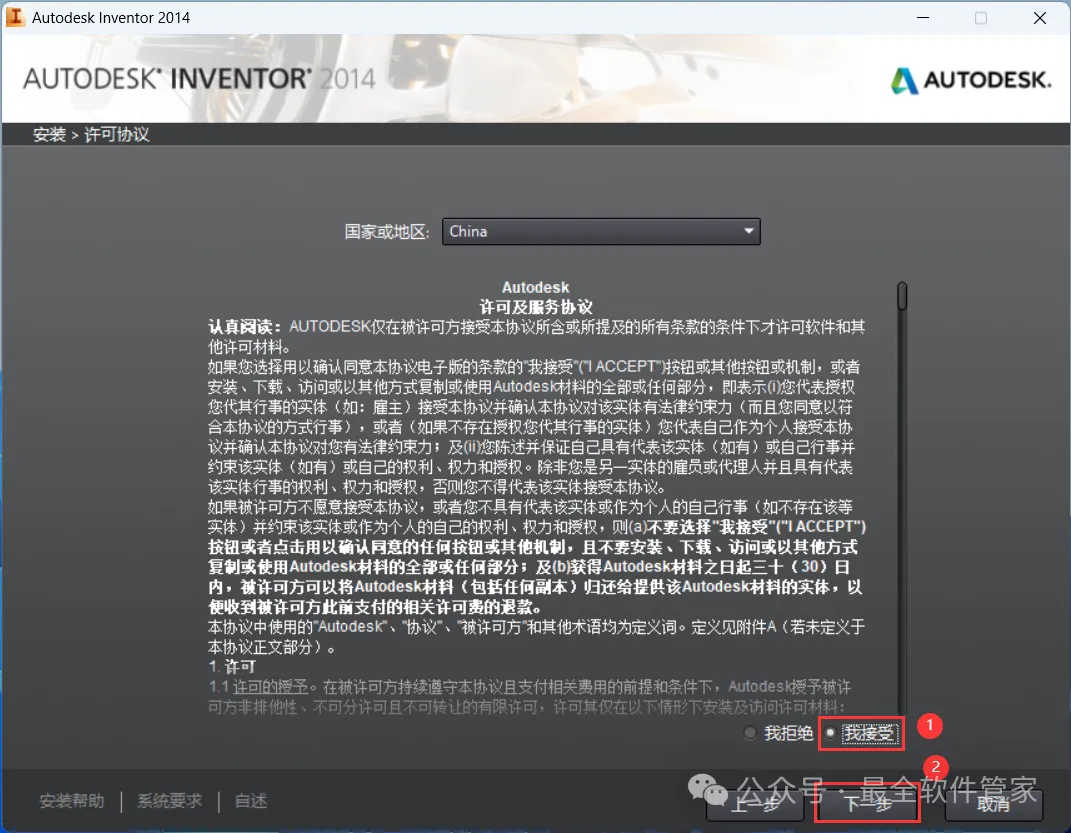Close the Autodesk Inventor 2014 installer window
Screen dimensions: 1071x833
[x=1040, y=18]
